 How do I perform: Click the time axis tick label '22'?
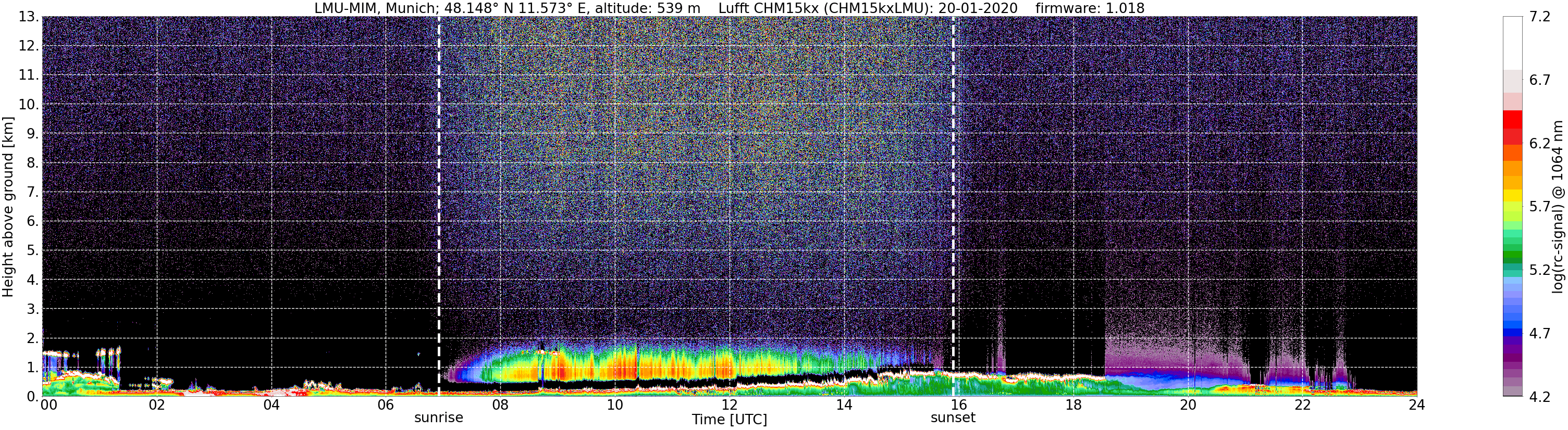point(1303,405)
